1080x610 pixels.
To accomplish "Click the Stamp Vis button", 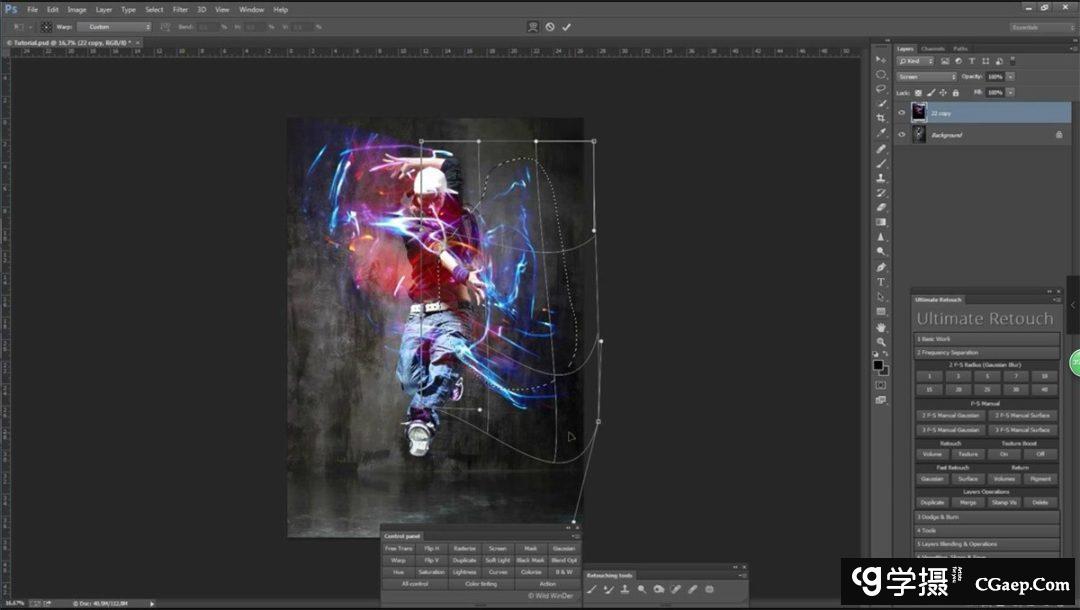I will 1004,502.
